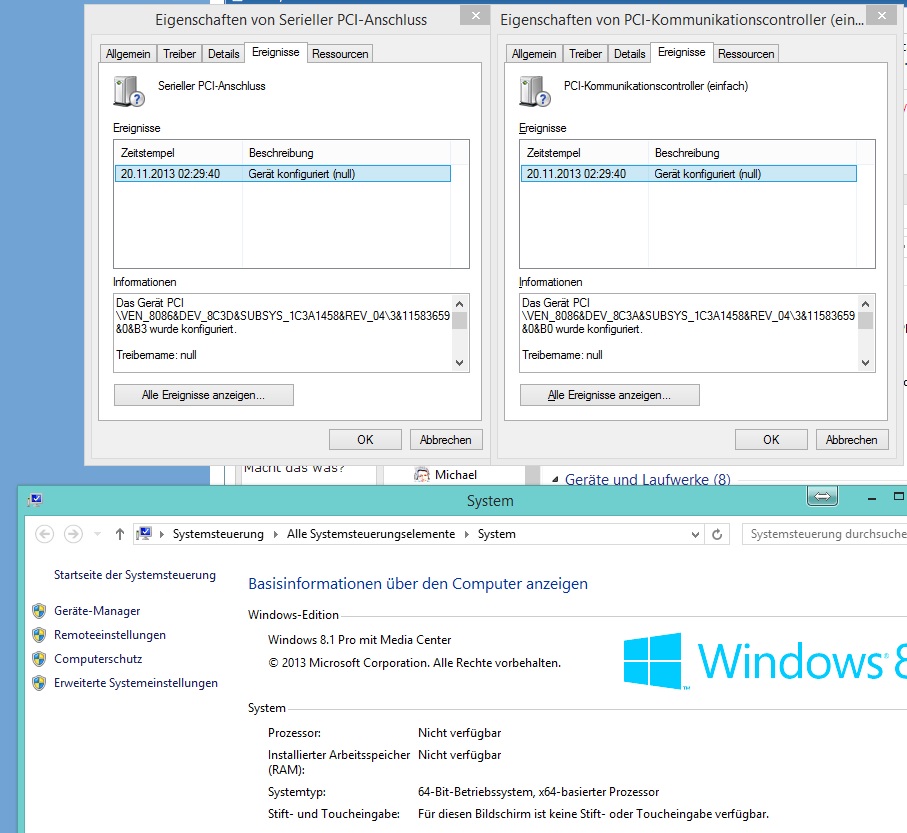Click the System window title bar icon

pos(35,500)
